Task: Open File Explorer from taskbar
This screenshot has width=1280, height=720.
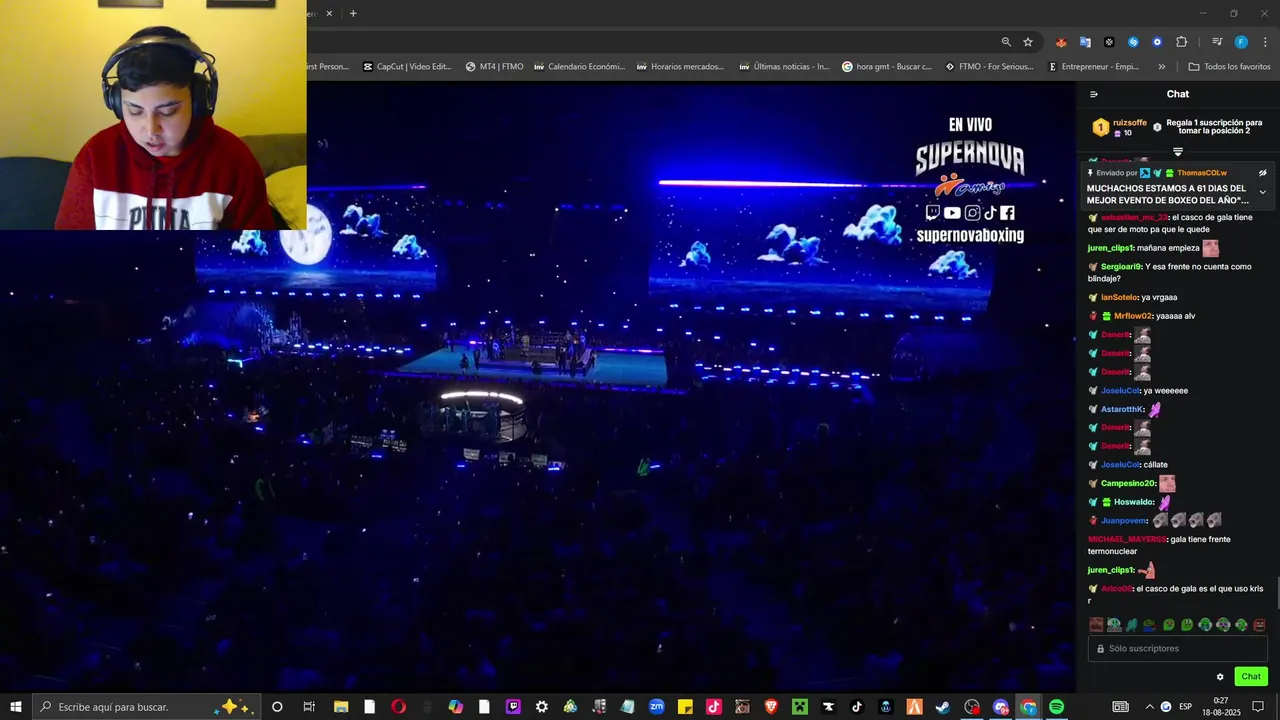Action: click(x=340, y=707)
